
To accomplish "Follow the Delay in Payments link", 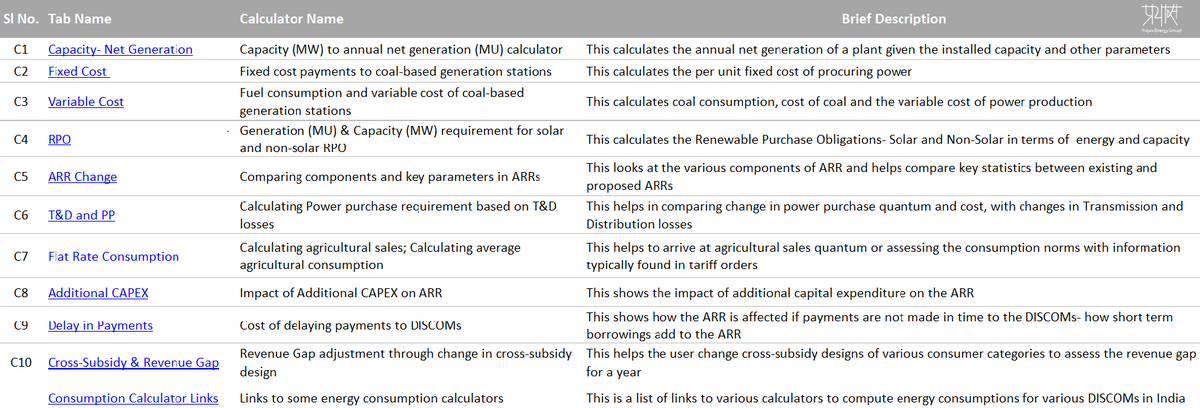I will pyautogui.click(x=100, y=325).
